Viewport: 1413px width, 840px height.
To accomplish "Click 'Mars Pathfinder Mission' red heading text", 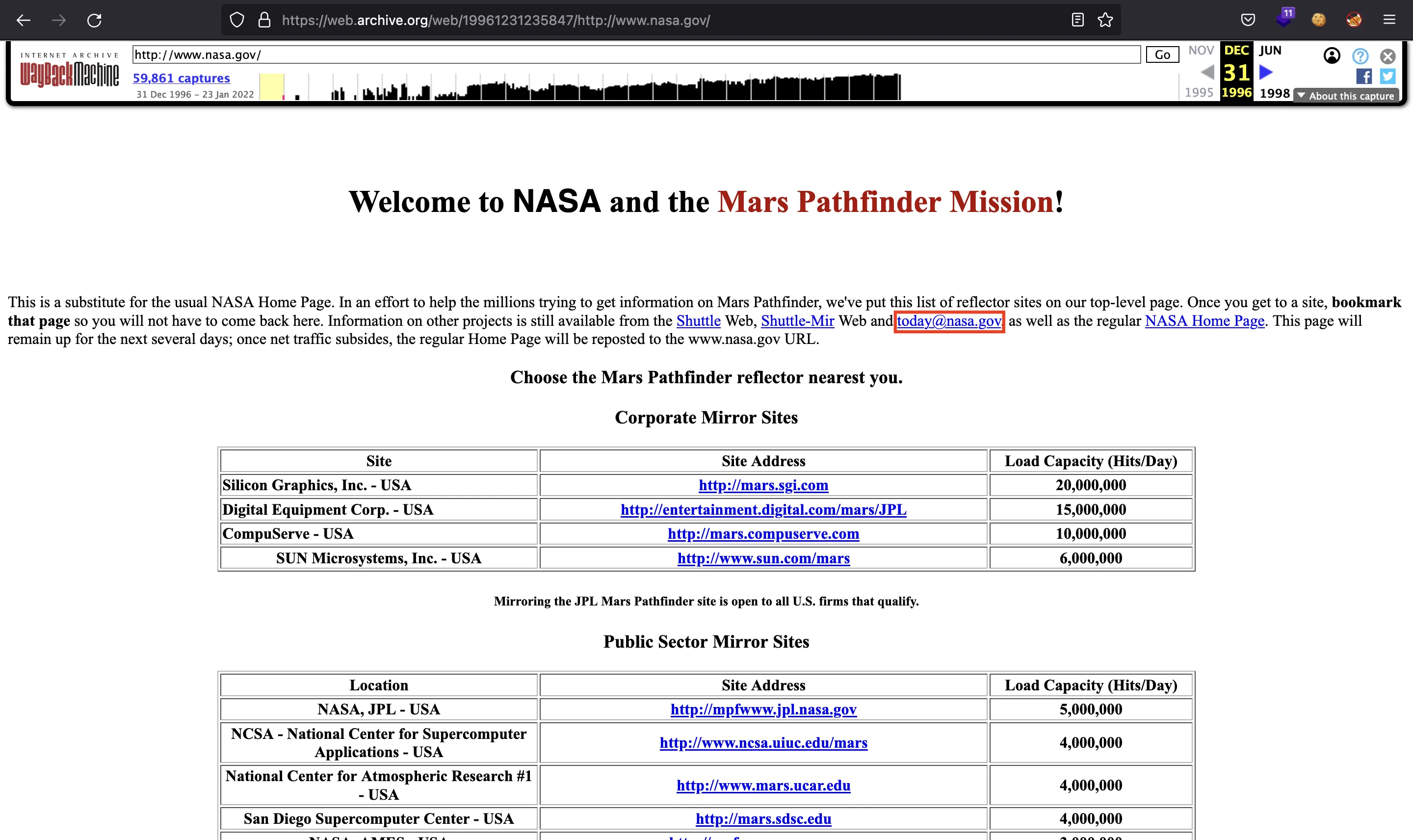I will (886, 202).
